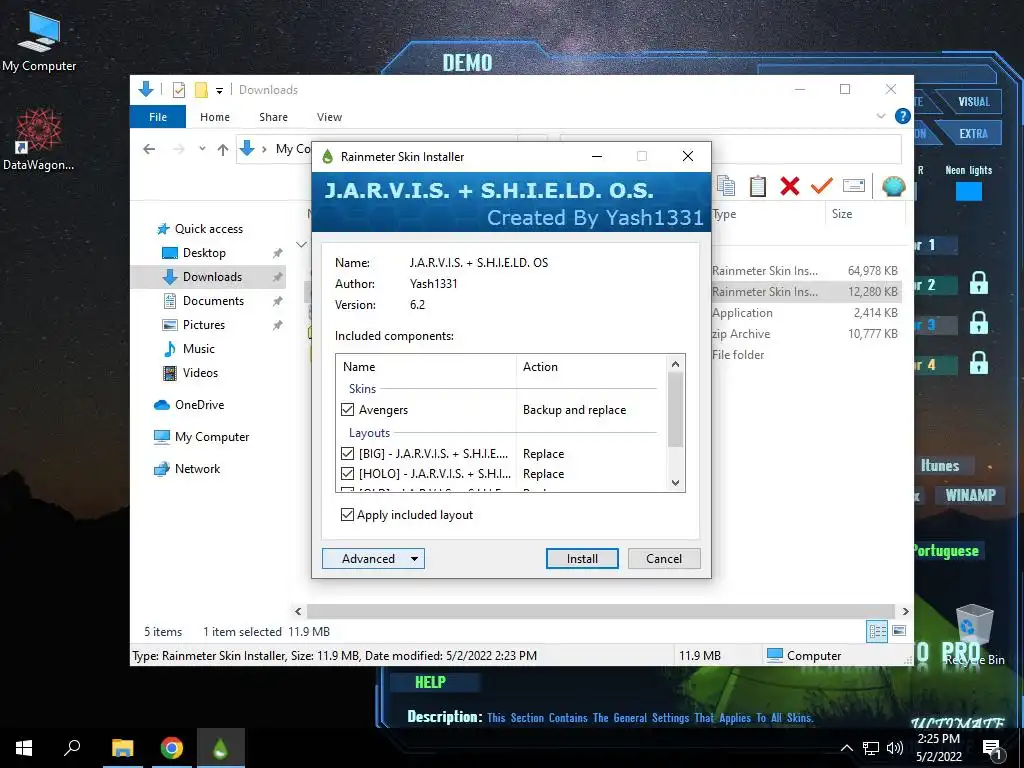Open the Home ribbon tab

(x=215, y=117)
